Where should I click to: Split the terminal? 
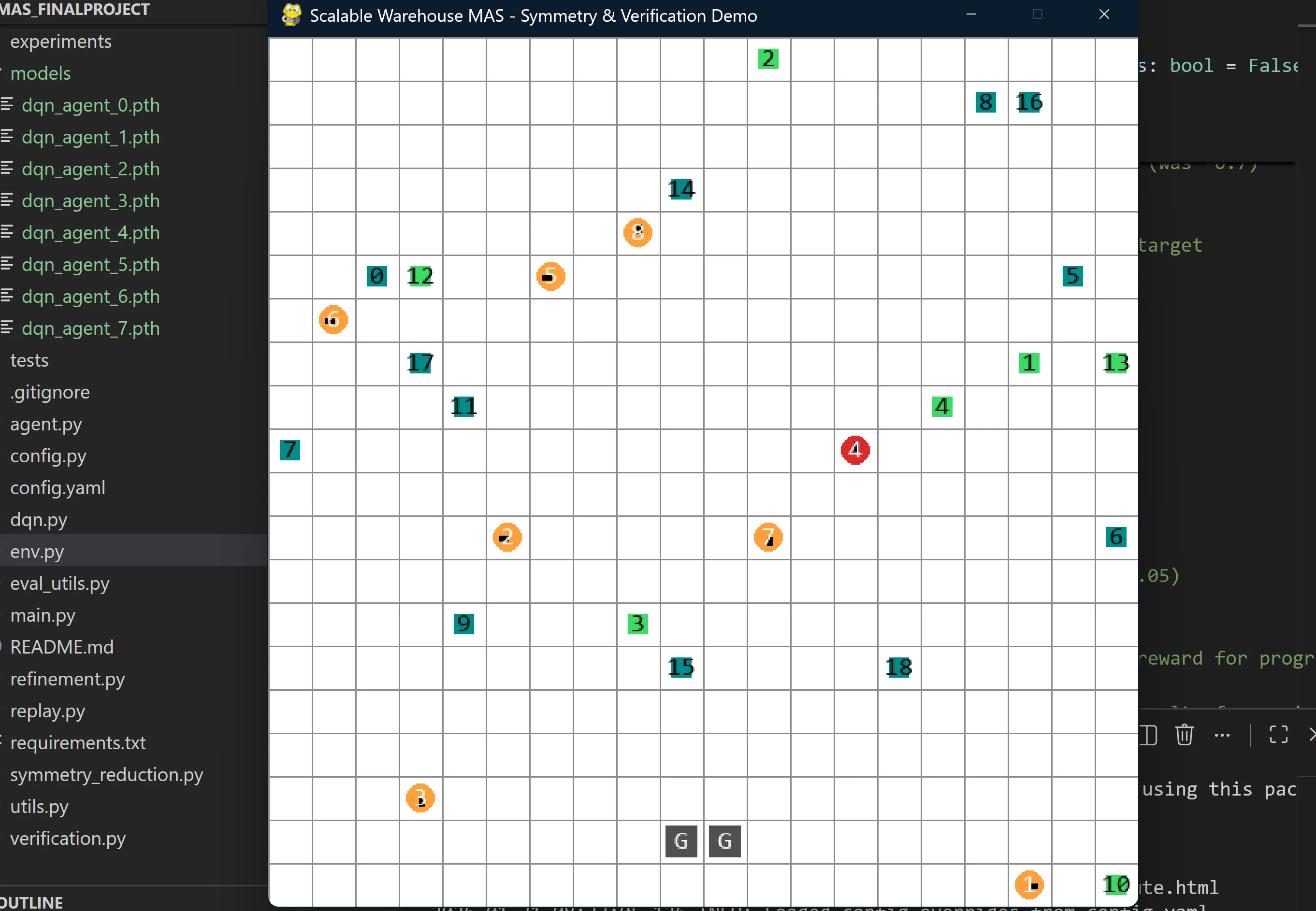1148,735
